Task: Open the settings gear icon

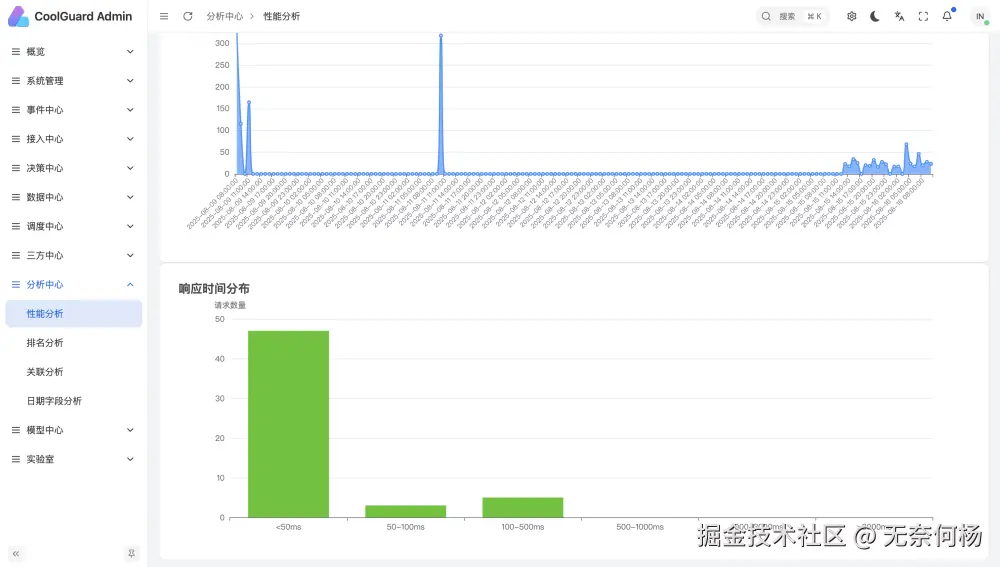Action: pos(851,17)
